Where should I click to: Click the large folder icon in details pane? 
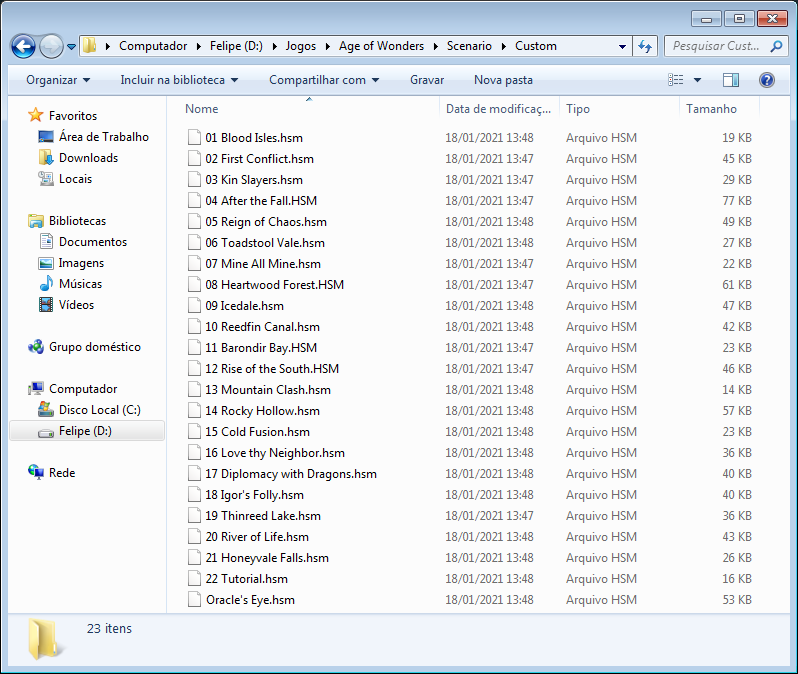45,639
